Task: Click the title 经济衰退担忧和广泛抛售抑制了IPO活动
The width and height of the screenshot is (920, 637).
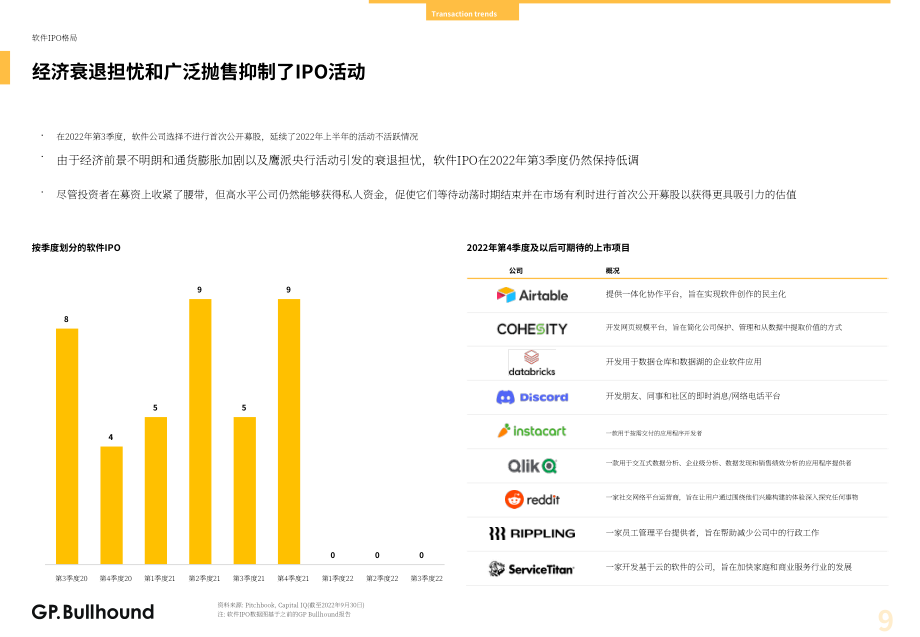Action: pyautogui.click(x=199, y=72)
